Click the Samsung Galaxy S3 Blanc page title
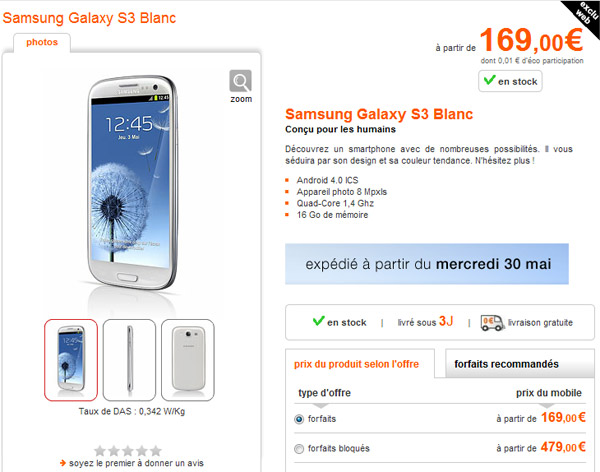 (x=89, y=18)
